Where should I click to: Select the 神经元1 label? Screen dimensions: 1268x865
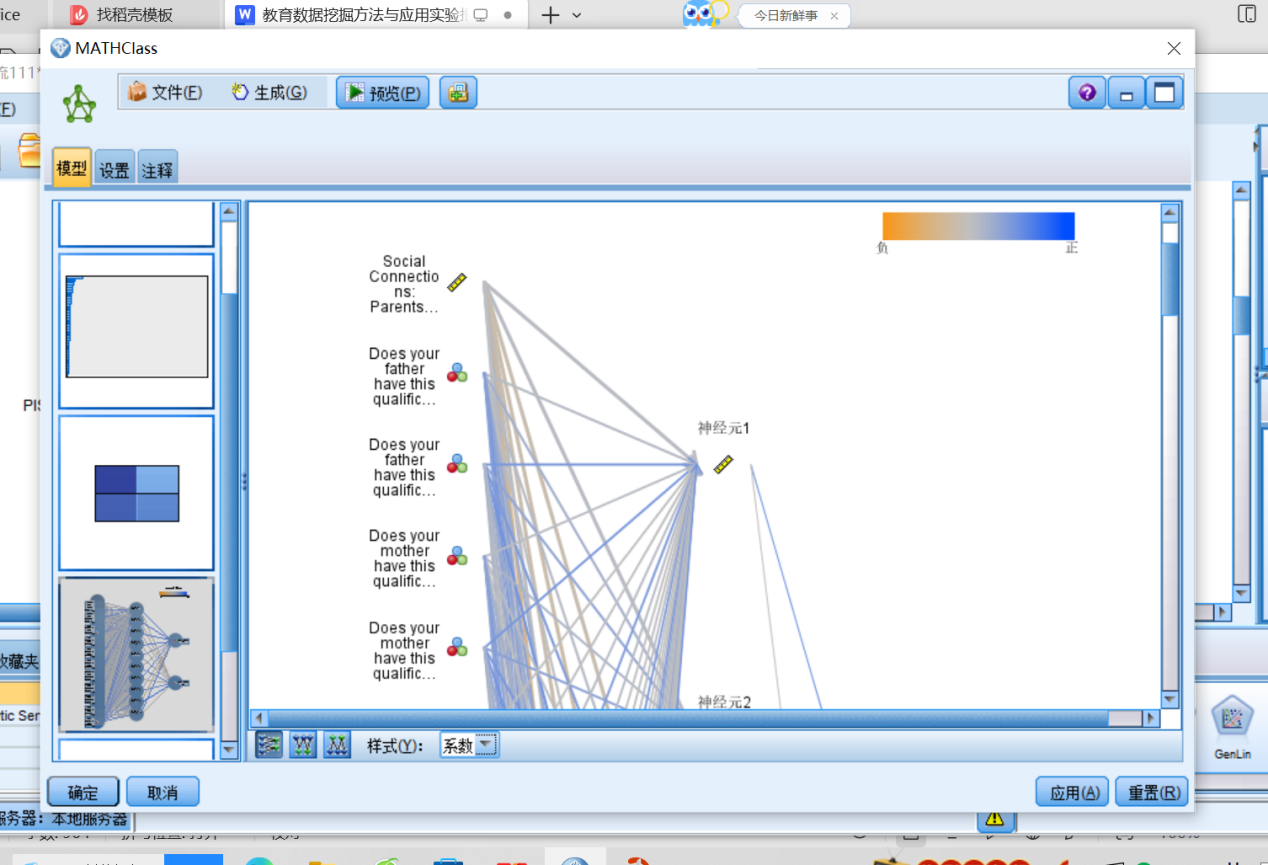(723, 428)
